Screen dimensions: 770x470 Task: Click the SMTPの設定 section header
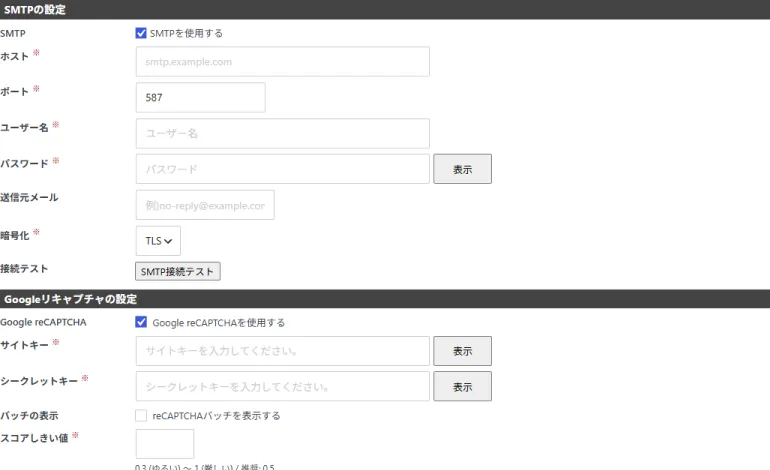[x=385, y=9]
